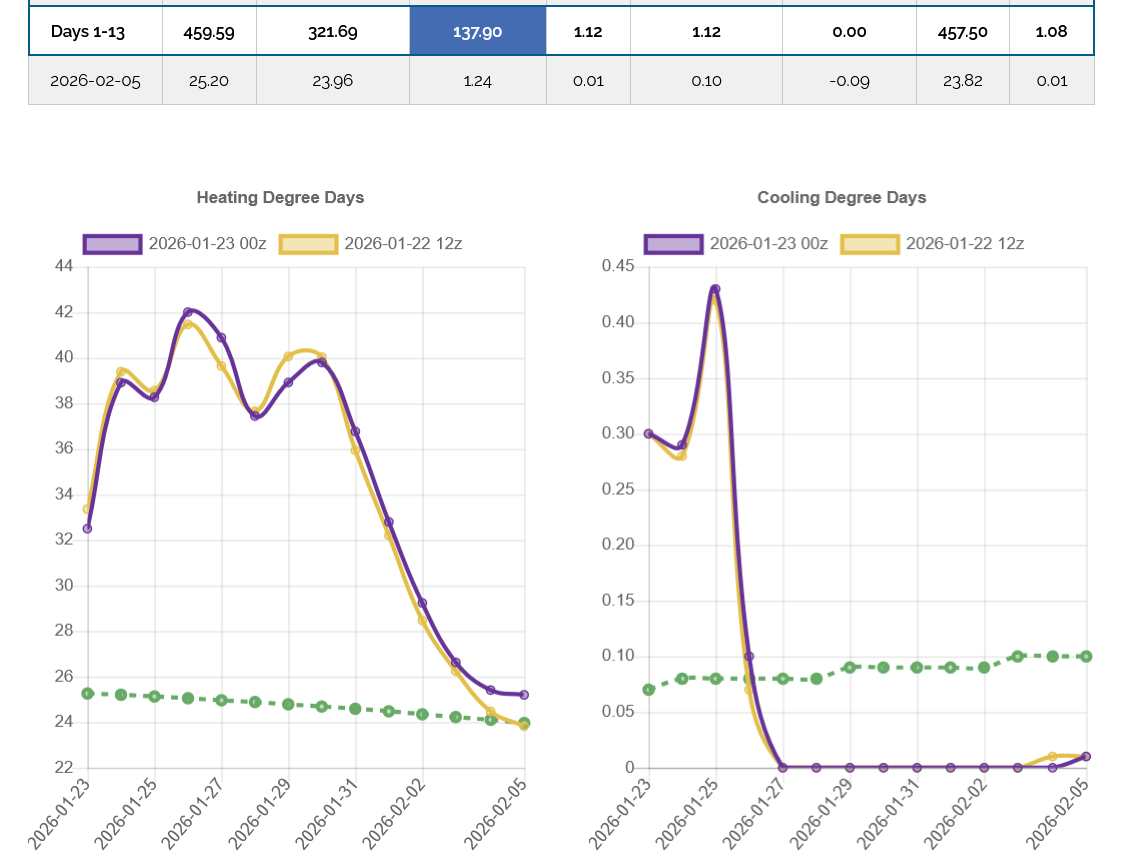Click the 23.82 value in the bottom row
The height and width of the screenshot is (863, 1121).
click(962, 81)
